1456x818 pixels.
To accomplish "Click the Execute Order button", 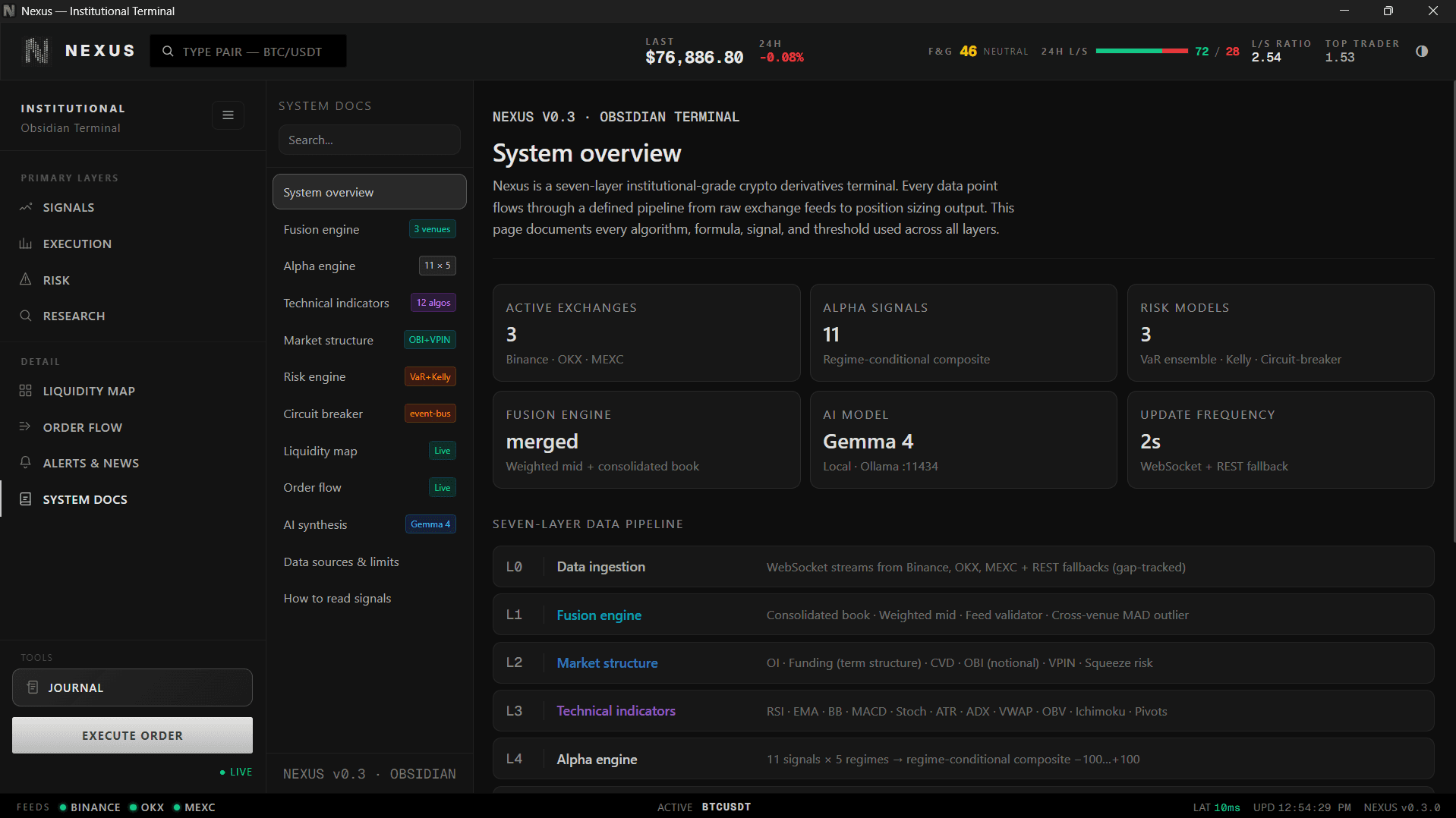I will [132, 735].
